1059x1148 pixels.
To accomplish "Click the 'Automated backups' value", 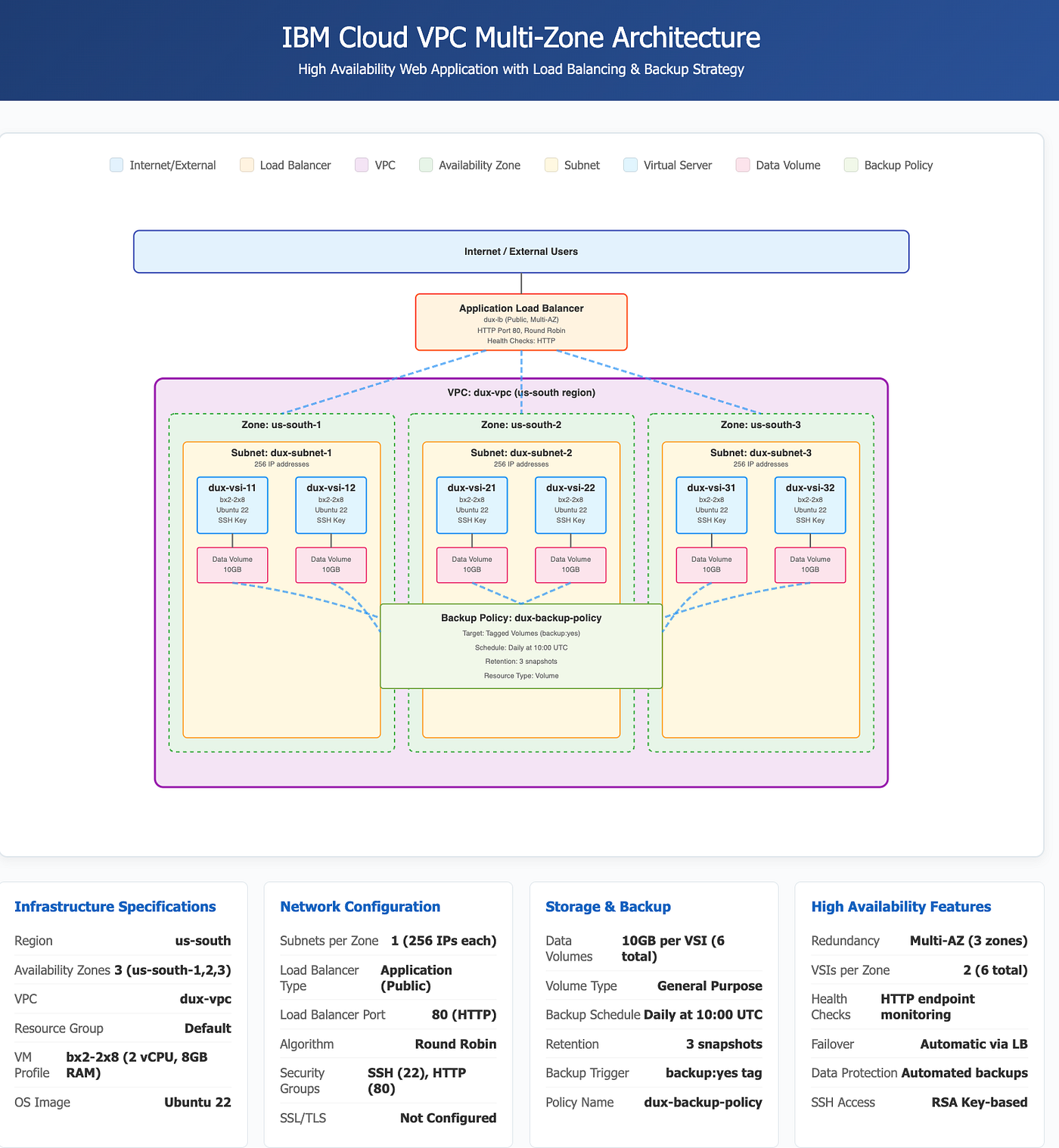I will click(x=964, y=1073).
